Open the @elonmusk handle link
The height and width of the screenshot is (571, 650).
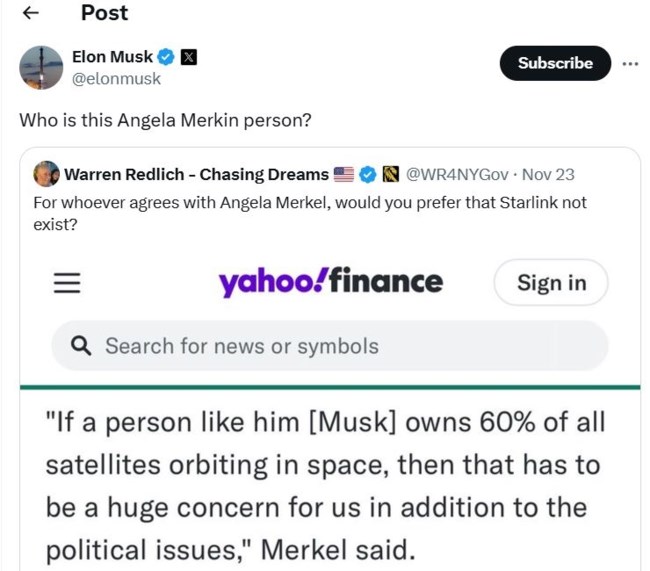click(x=116, y=79)
